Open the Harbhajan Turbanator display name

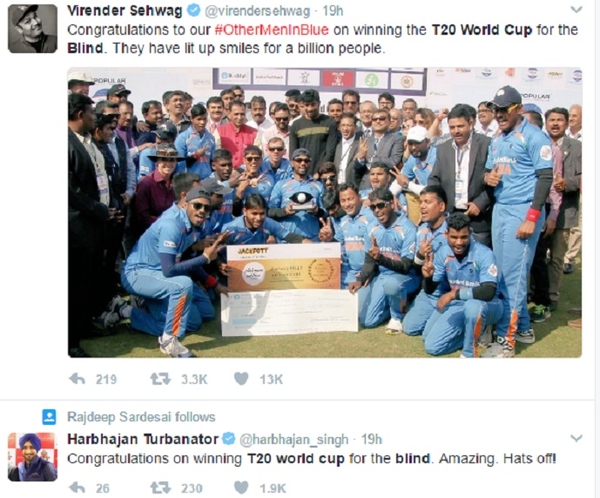[143, 439]
